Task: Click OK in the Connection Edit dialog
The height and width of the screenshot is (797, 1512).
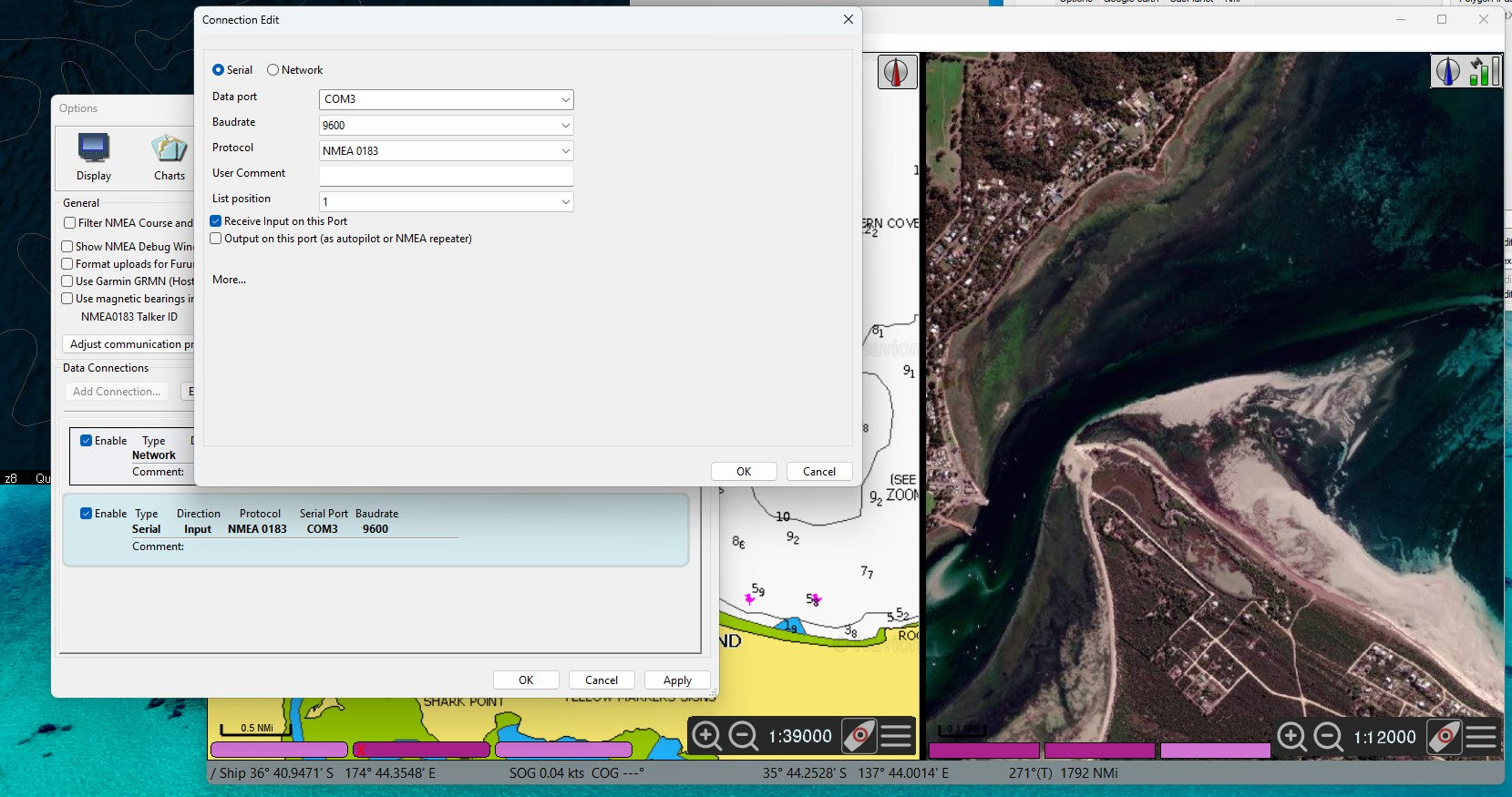Action: tap(744, 472)
